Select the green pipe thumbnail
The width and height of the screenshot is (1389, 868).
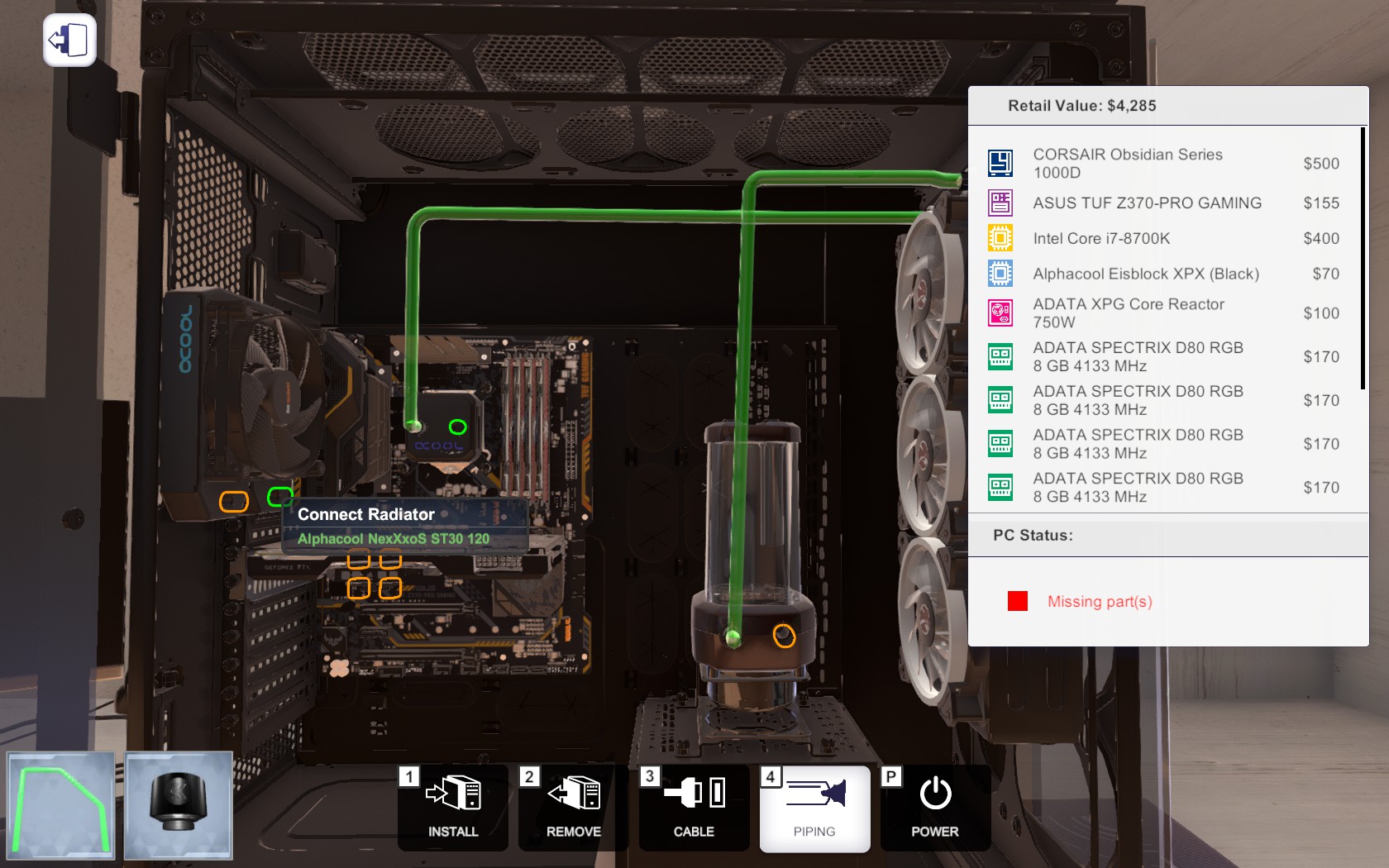[x=61, y=806]
